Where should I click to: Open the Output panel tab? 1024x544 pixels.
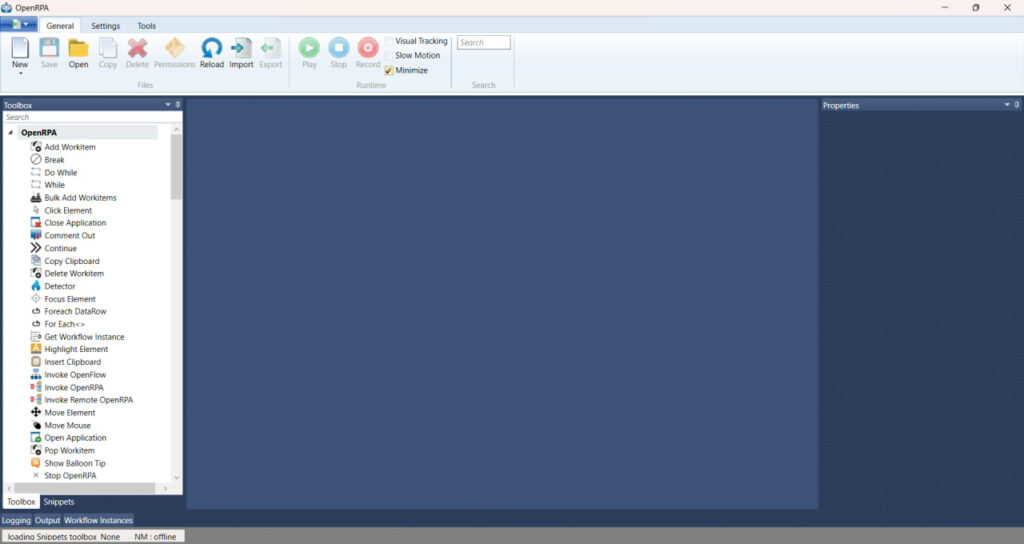click(47, 520)
